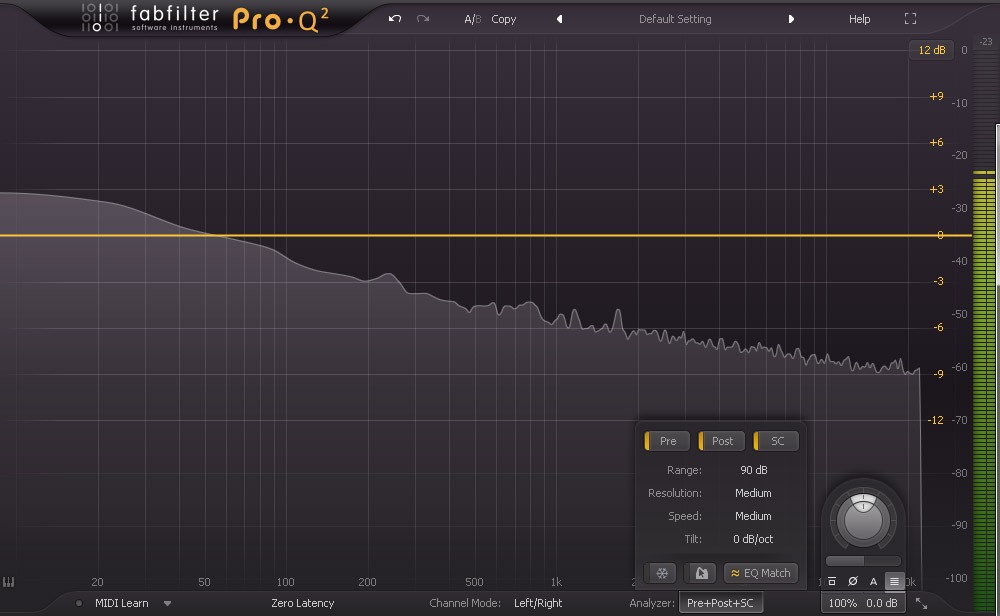Screen dimensions: 1000x616
Task: Load the next preset with right arrow
Action: pyautogui.click(x=791, y=19)
